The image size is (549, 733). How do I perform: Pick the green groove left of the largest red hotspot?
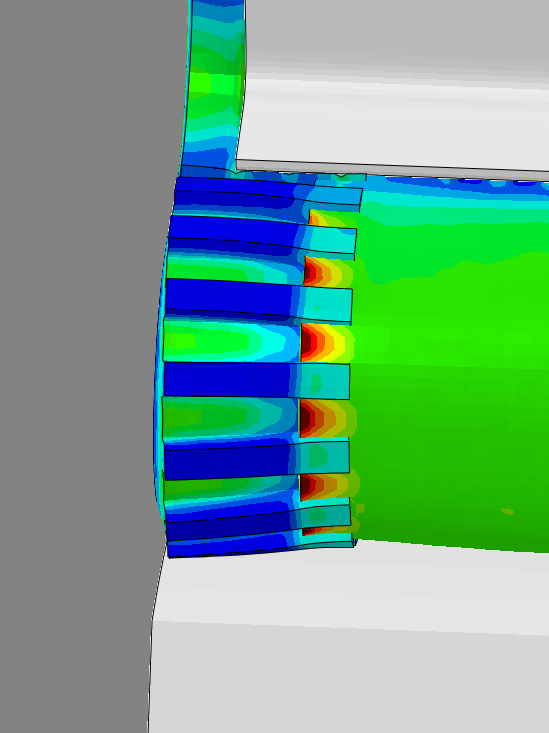[x=224, y=339]
